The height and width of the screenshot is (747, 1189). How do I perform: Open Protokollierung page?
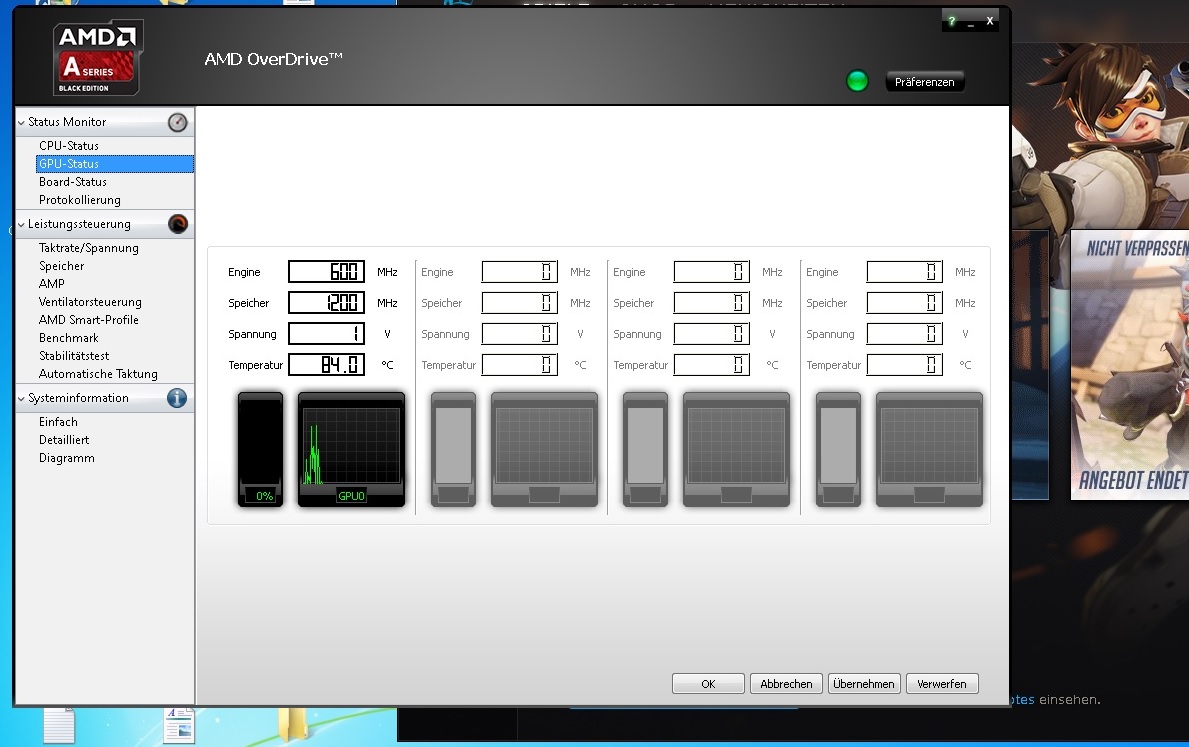[x=80, y=200]
